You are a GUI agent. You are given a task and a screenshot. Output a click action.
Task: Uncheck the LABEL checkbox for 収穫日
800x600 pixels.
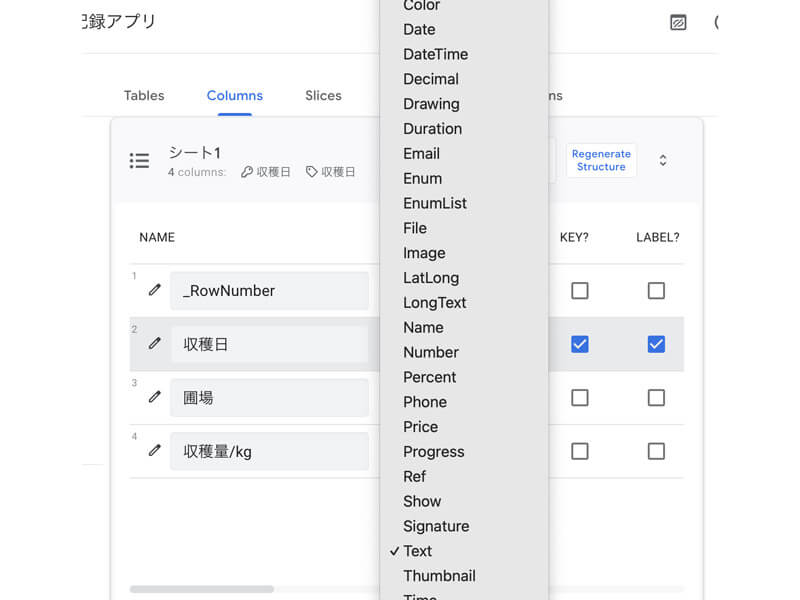tap(656, 344)
